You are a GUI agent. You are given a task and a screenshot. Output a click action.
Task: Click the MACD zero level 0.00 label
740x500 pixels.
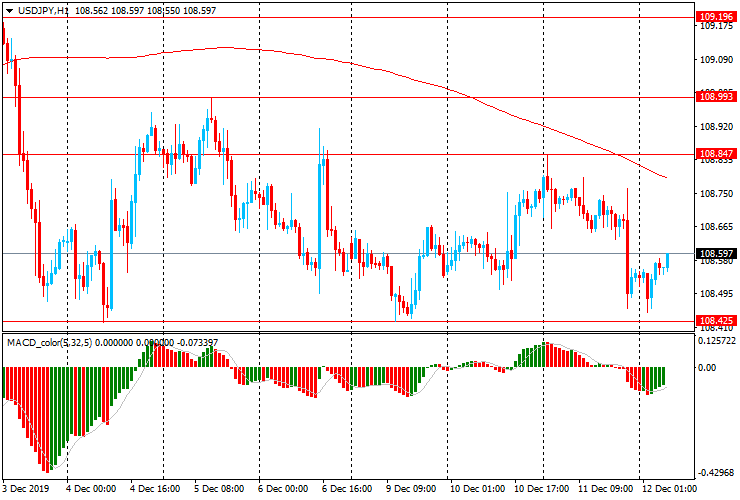click(708, 368)
